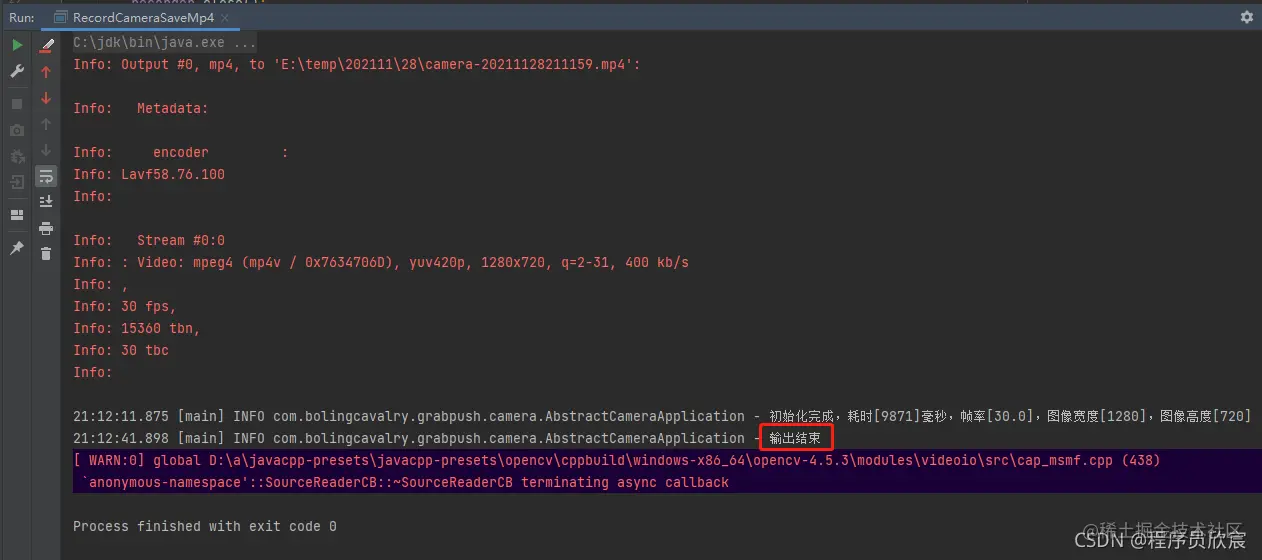Click the Dump Threads camera icon
Viewport: 1262px width, 560px height.
point(17,130)
